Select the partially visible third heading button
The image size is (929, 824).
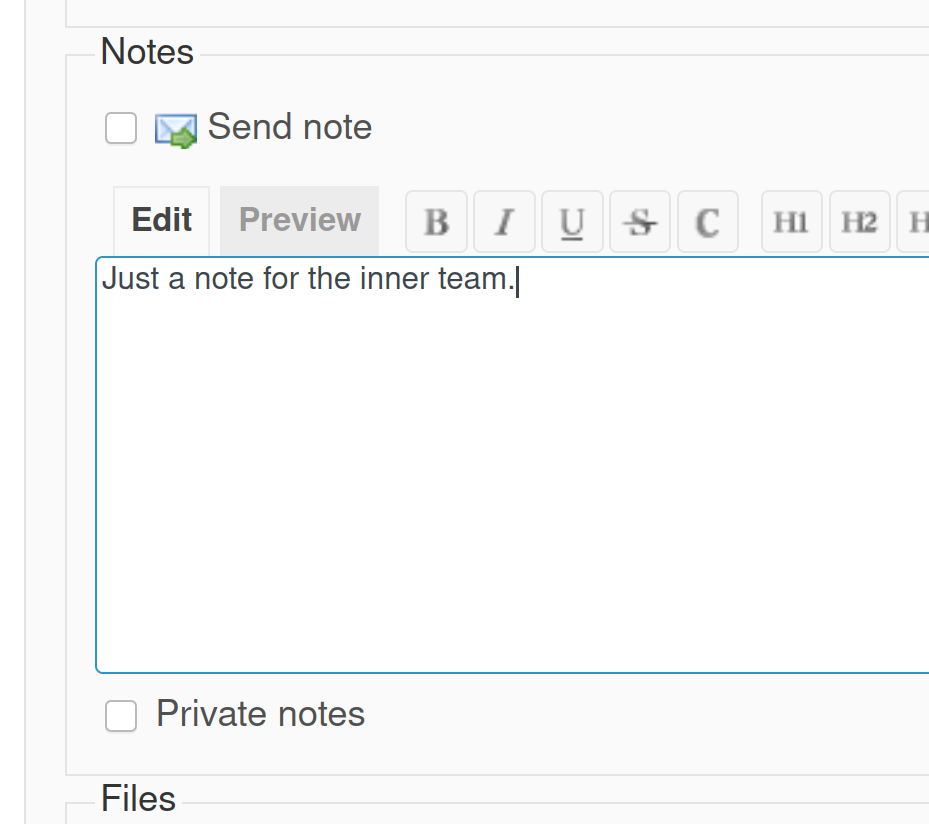pos(918,221)
